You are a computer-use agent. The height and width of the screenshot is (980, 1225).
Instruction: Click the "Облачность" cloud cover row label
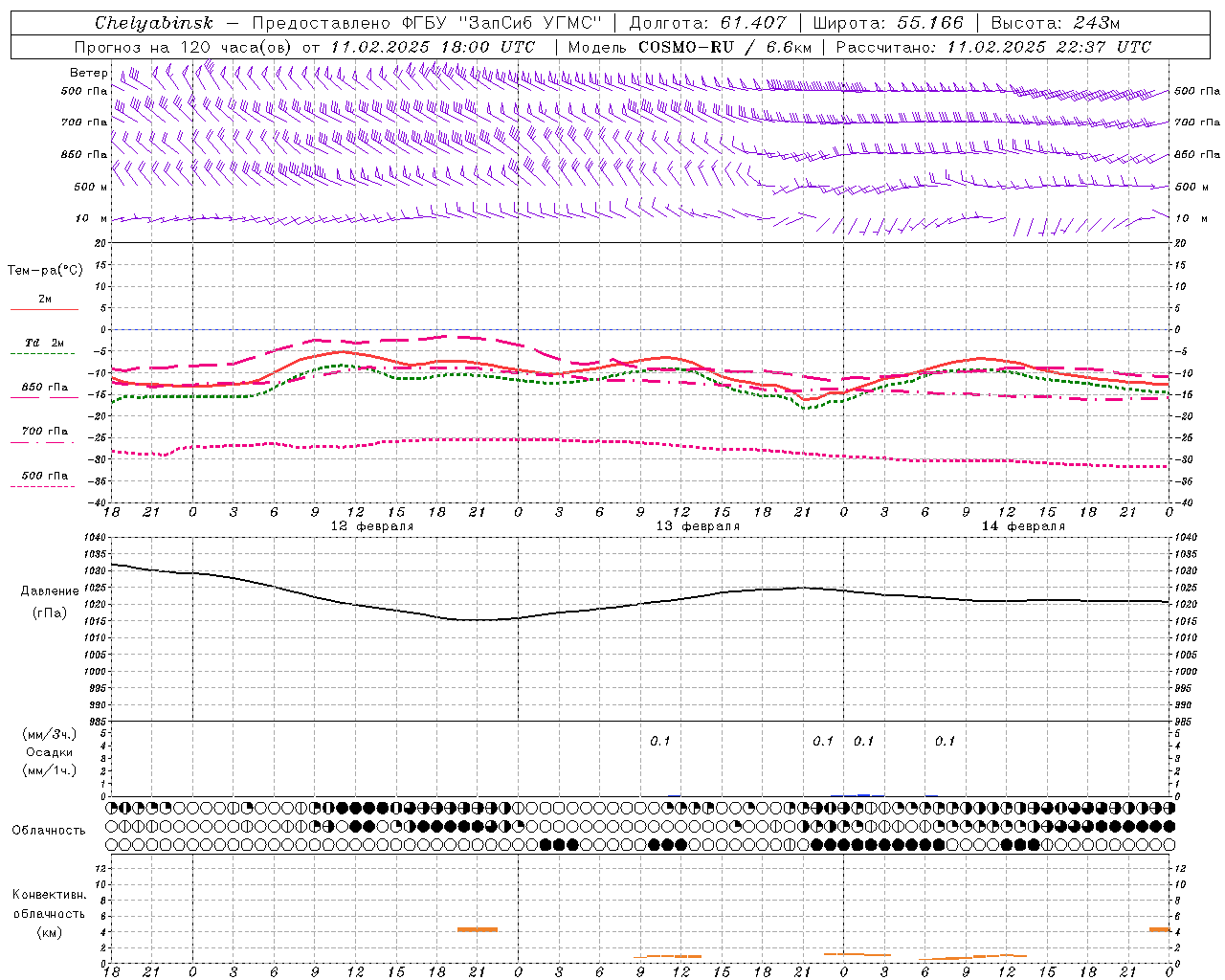tap(49, 831)
